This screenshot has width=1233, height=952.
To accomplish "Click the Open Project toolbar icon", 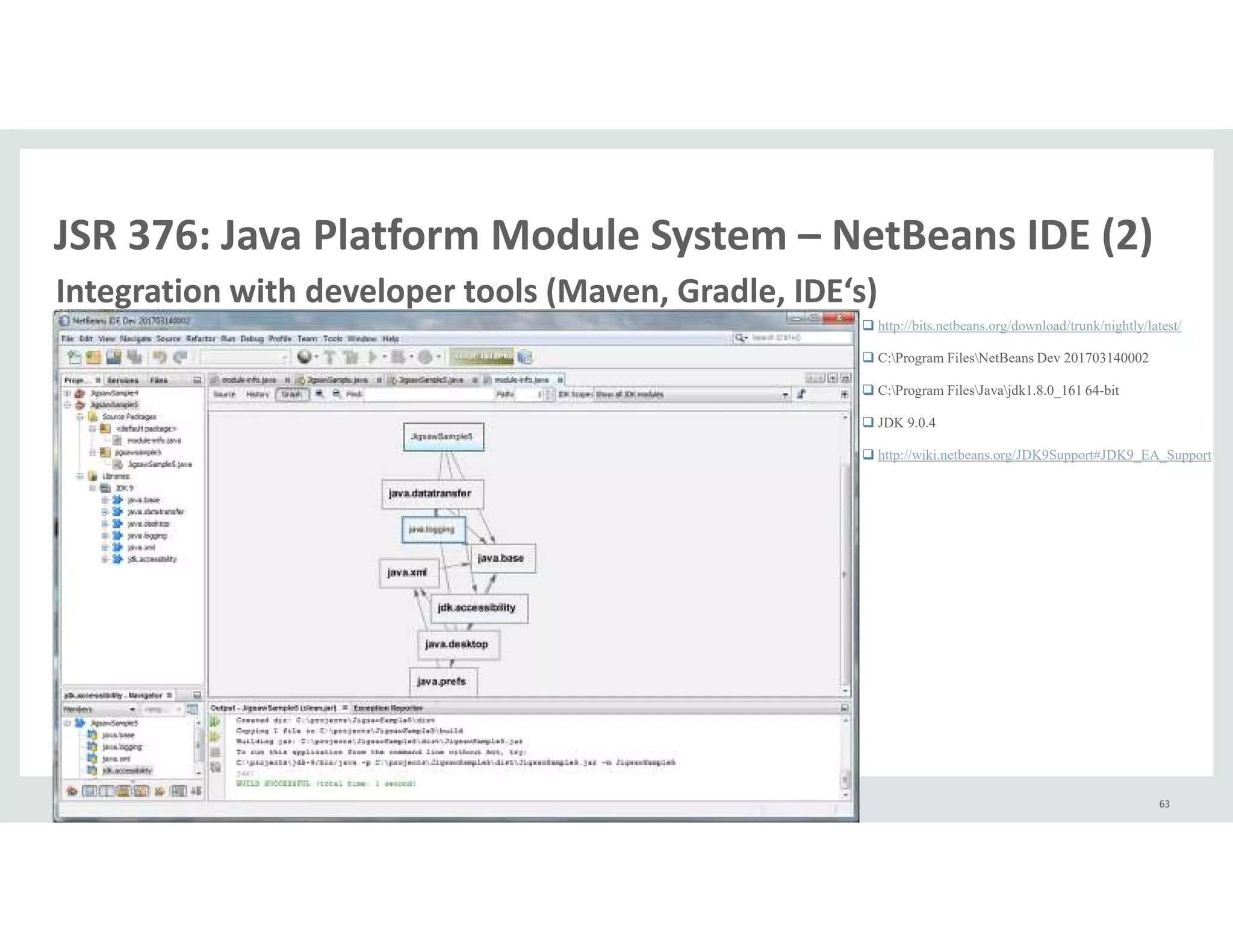I will click(x=114, y=357).
